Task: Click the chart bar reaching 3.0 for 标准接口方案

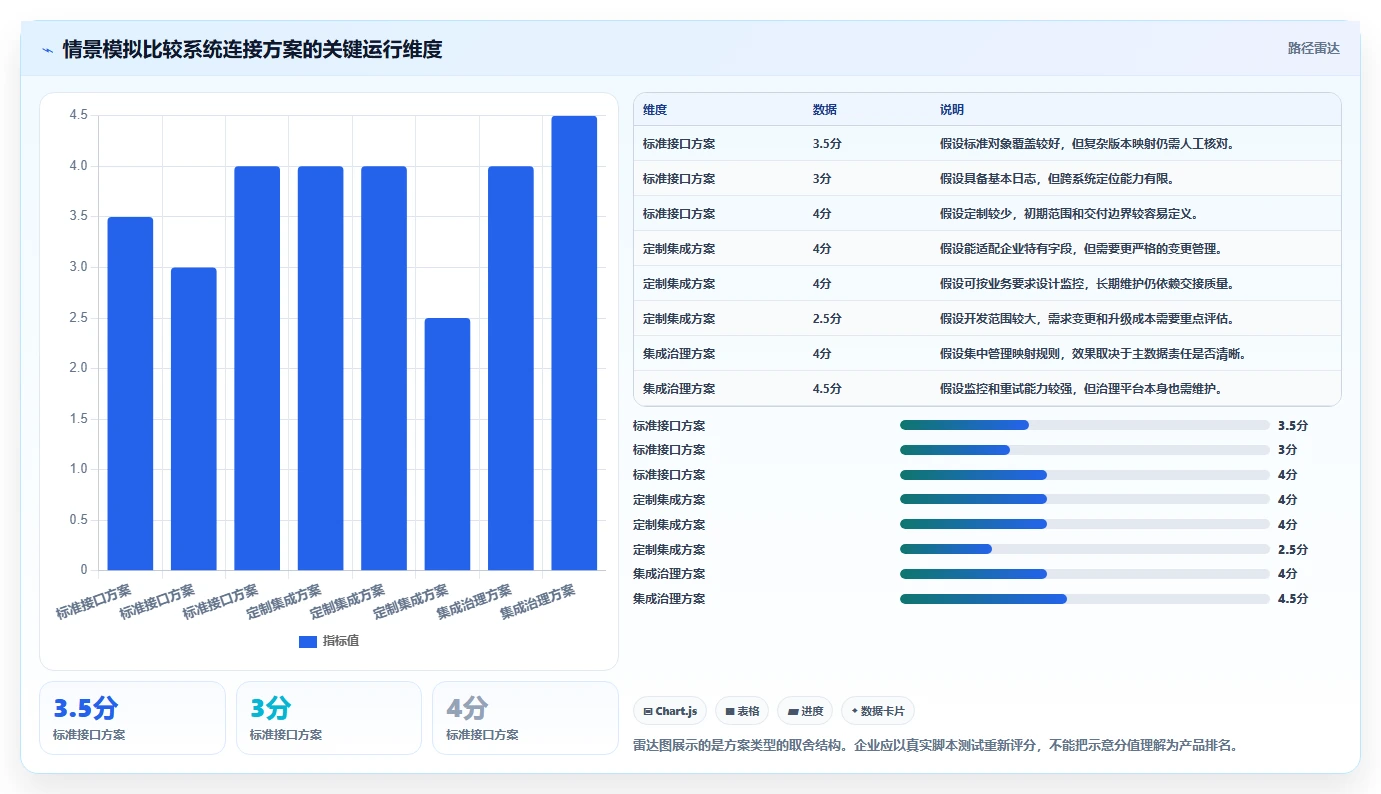Action: coord(194,419)
